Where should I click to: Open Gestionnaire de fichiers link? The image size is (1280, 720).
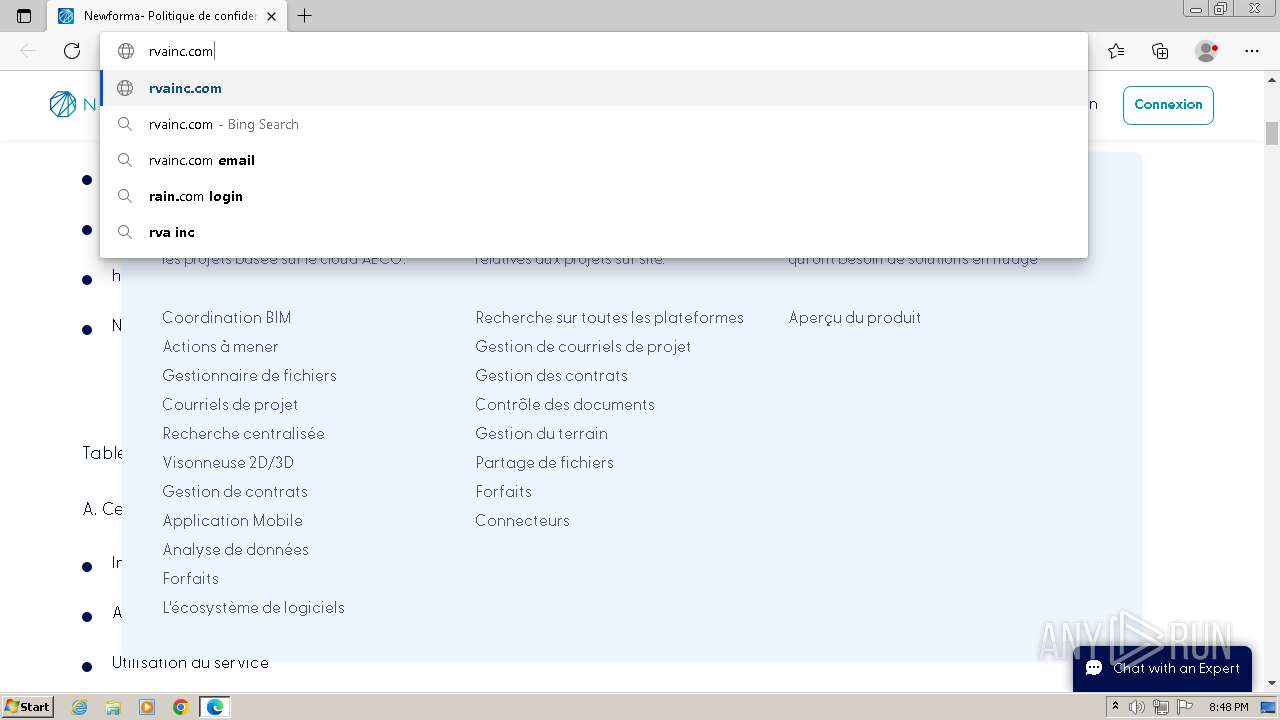click(x=250, y=375)
